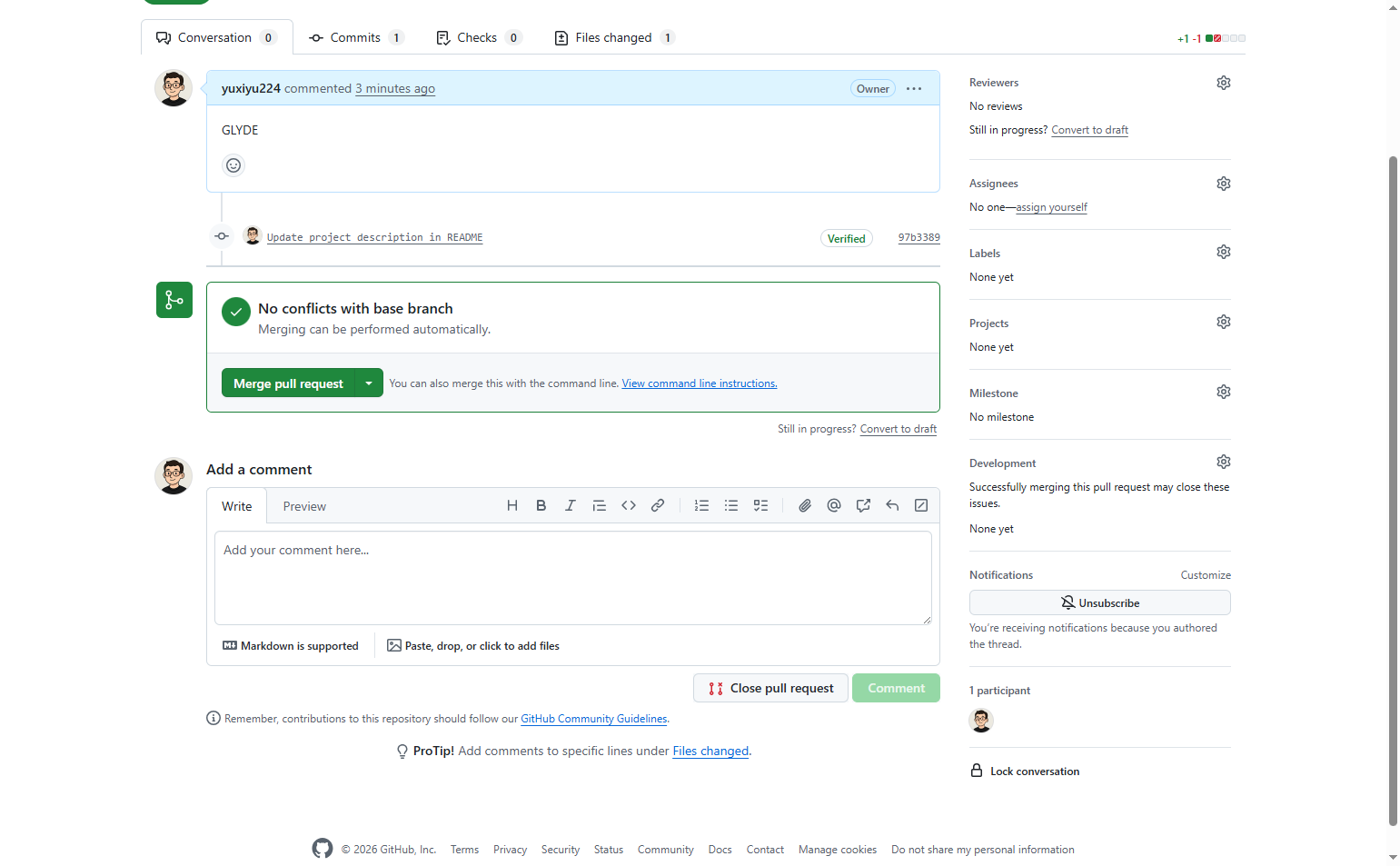Click Close pull request button
Viewport: 1400px width, 866px height.
coord(770,688)
